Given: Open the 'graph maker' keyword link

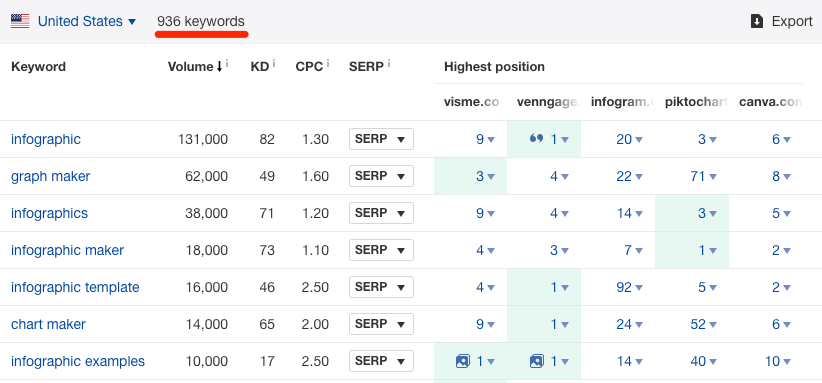Looking at the screenshot, I should (x=50, y=176).
